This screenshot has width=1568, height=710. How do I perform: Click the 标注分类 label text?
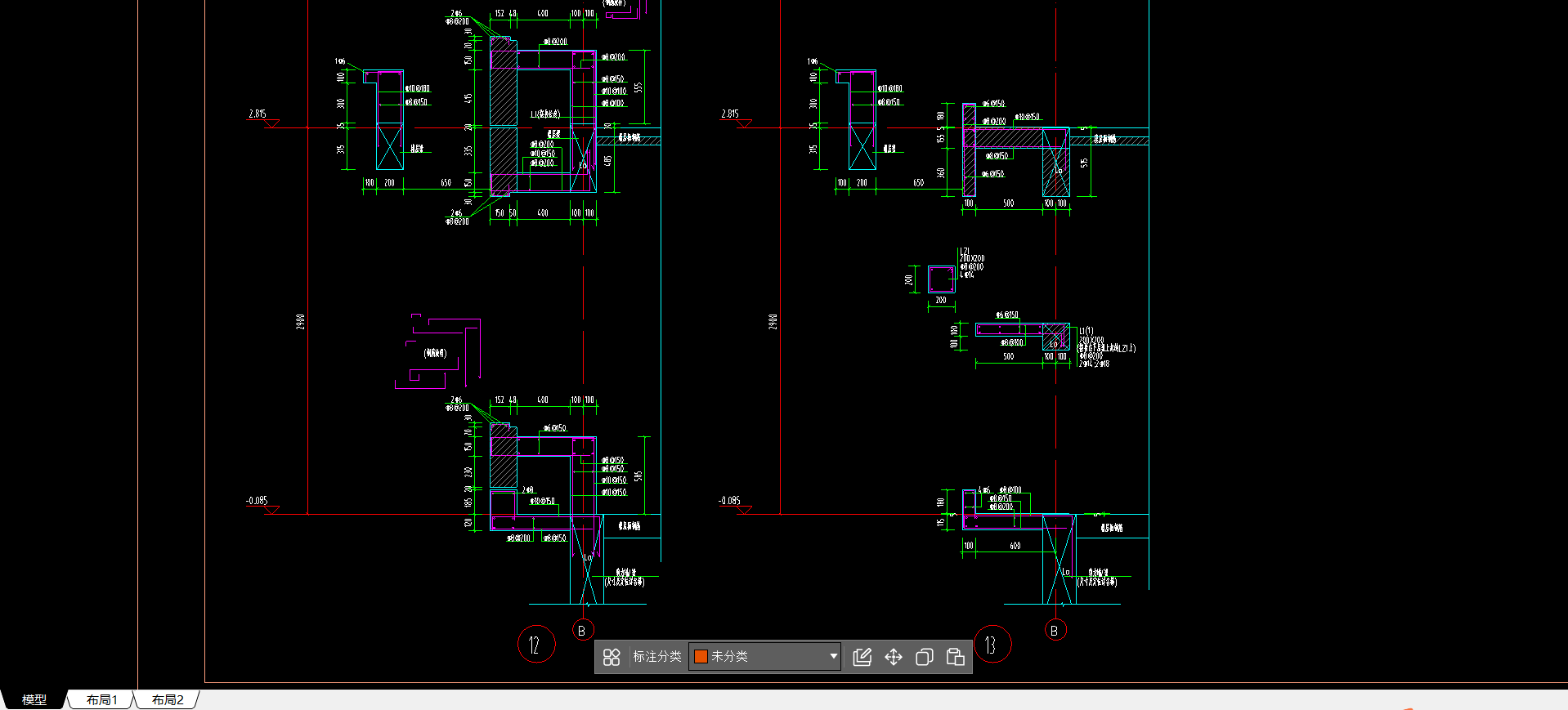point(656,656)
